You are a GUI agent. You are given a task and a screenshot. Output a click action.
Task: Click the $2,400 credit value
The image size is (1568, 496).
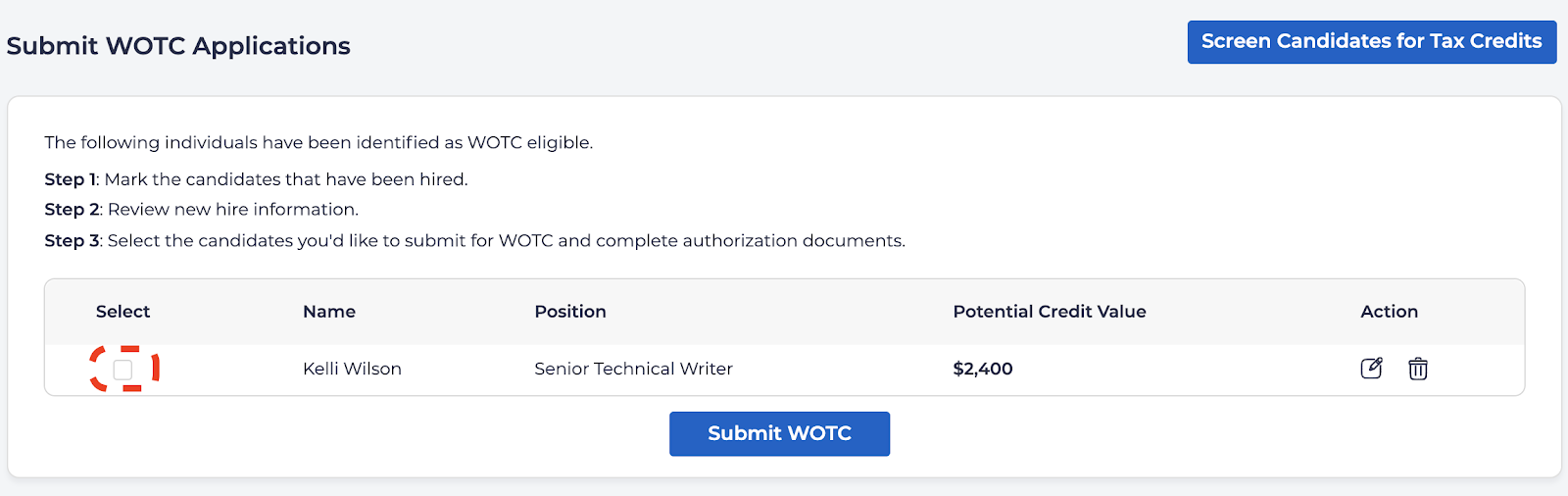(983, 369)
